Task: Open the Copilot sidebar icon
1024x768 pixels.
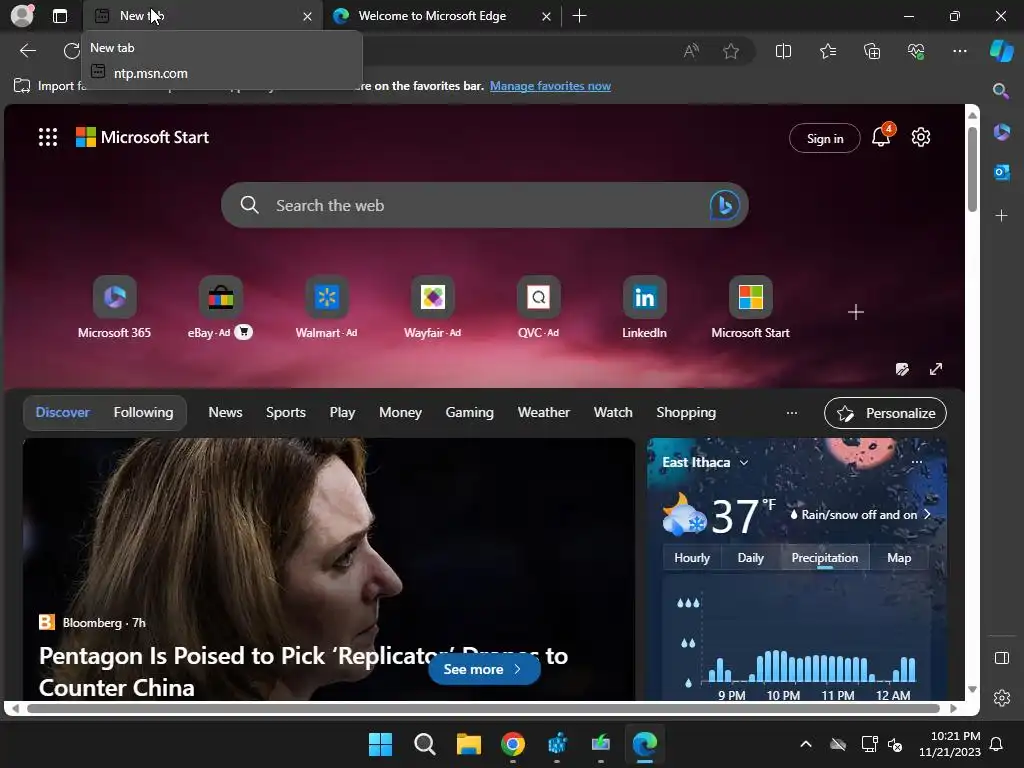Action: tap(1001, 51)
